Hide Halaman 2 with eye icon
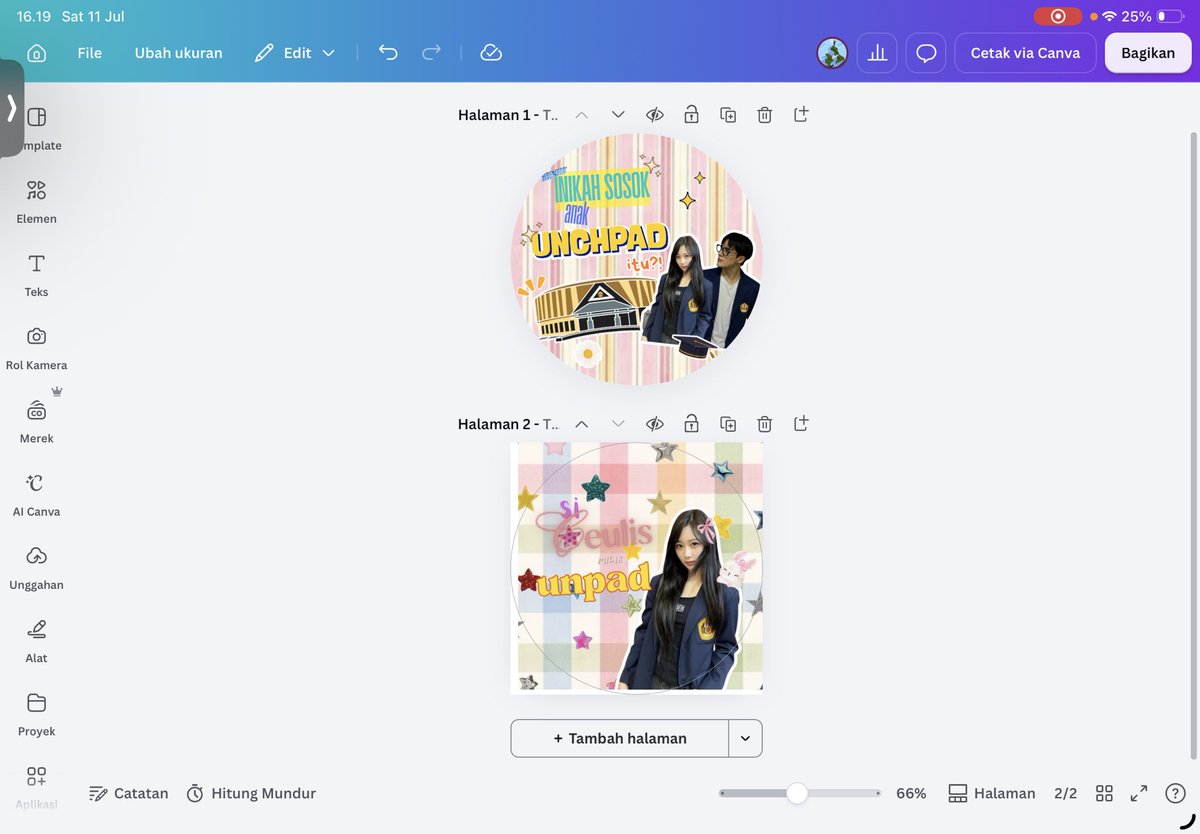Image resolution: width=1200 pixels, height=834 pixels. point(655,424)
